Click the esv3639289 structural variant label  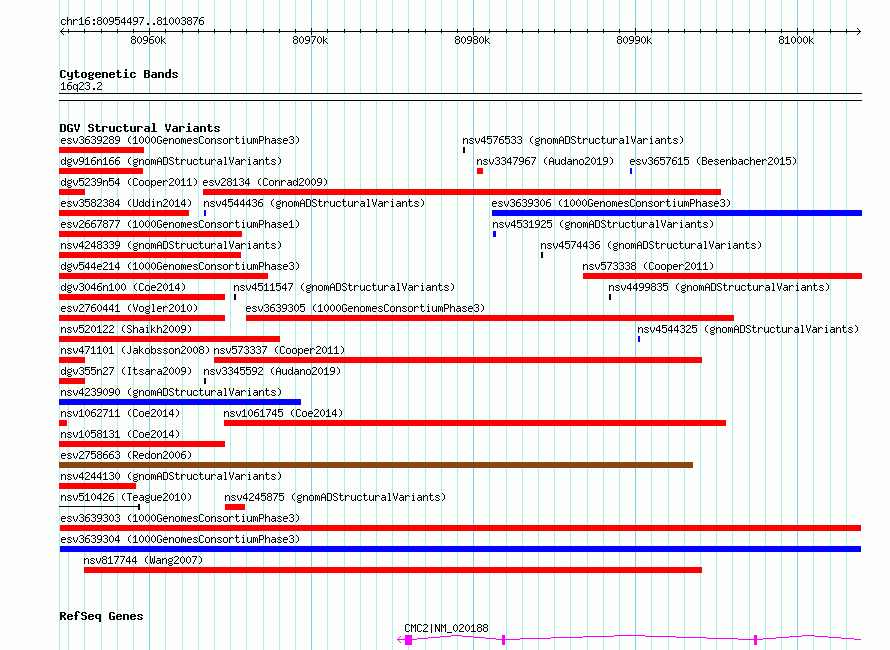click(179, 140)
